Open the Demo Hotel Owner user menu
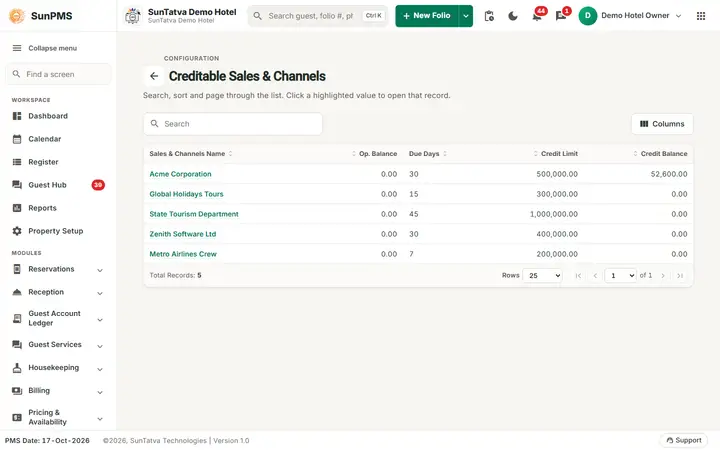Image resolution: width=720 pixels, height=450 pixels. click(x=630, y=16)
